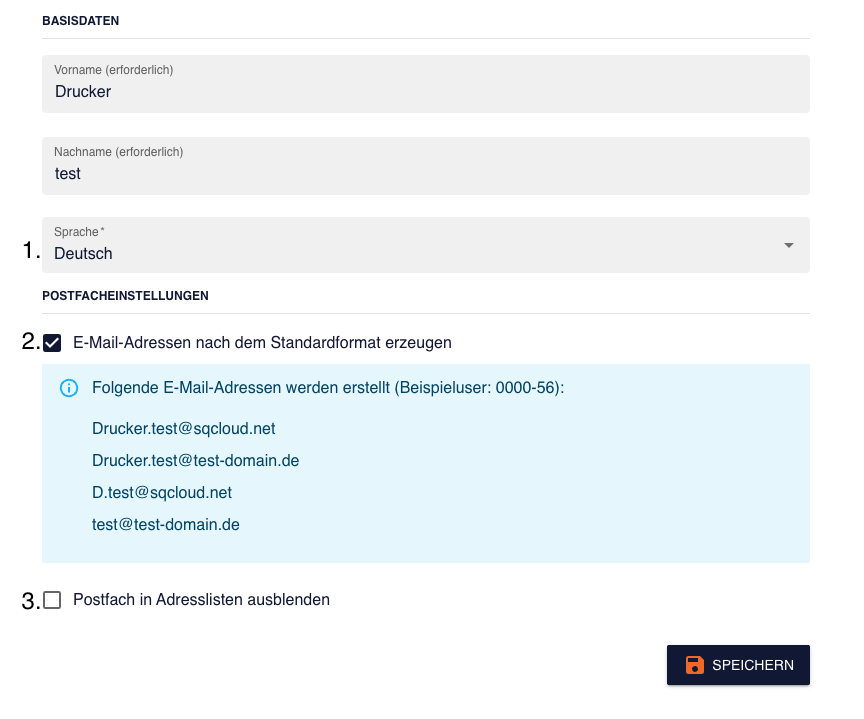Click the test@test-domain.de address line
Viewport: 864px width, 719px height.
click(x=165, y=524)
